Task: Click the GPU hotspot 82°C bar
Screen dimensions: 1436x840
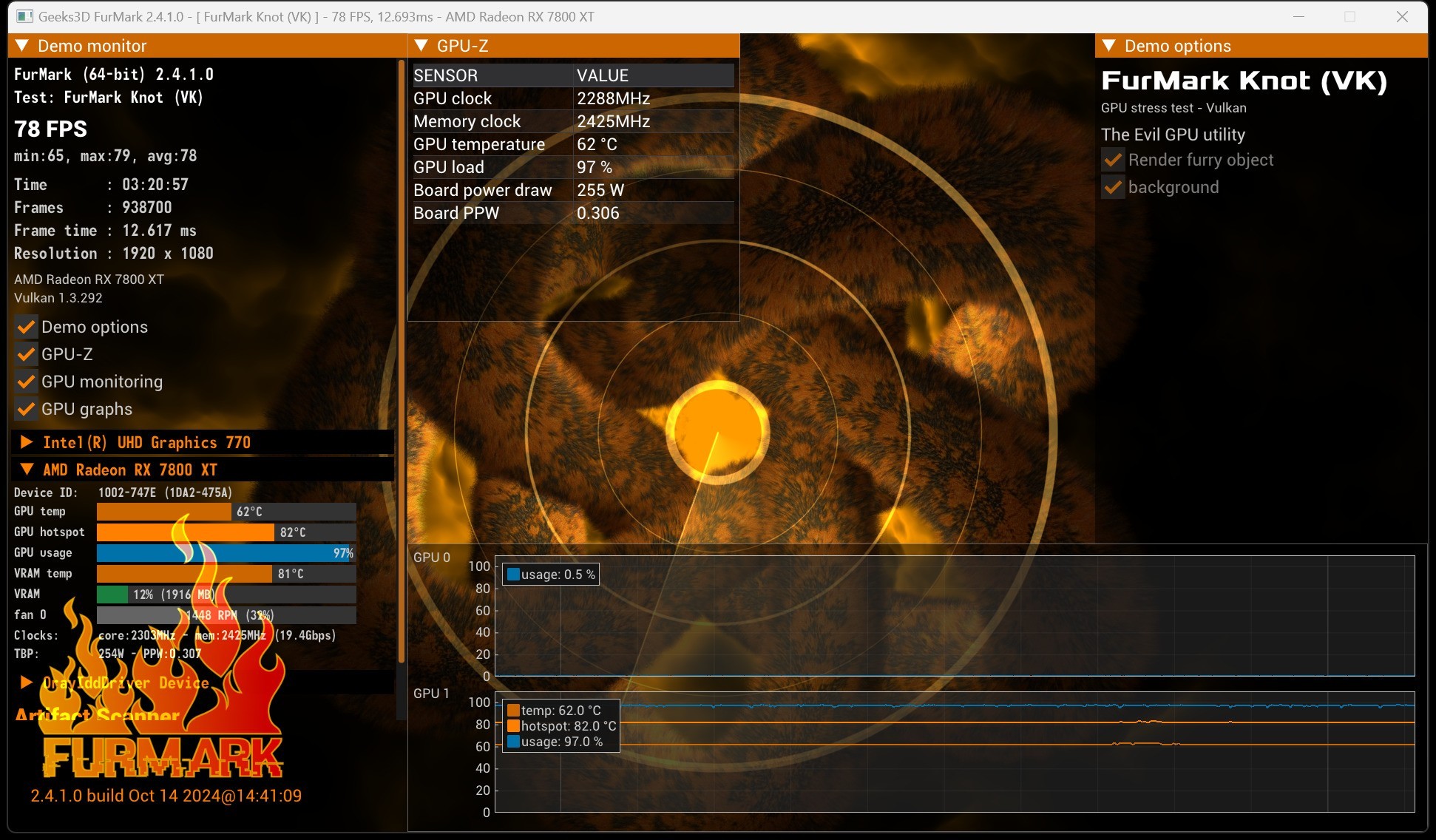Action: click(226, 532)
